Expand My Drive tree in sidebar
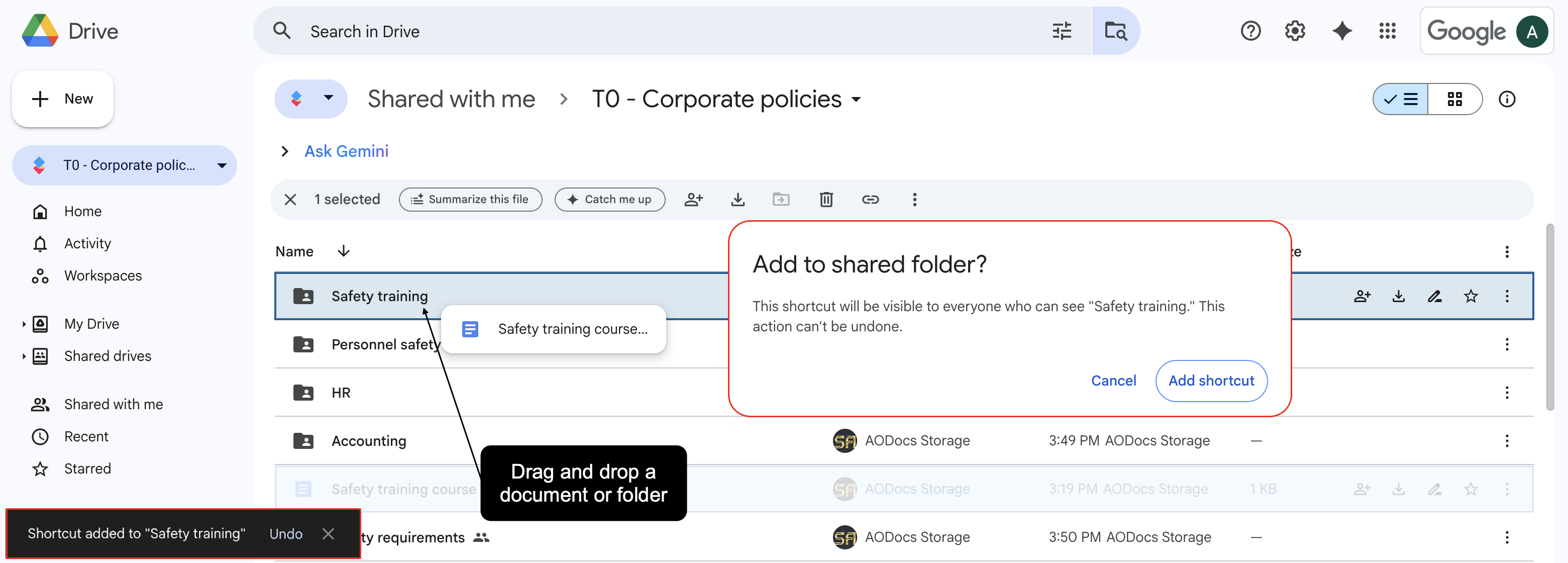The width and height of the screenshot is (1568, 563). coord(24,324)
